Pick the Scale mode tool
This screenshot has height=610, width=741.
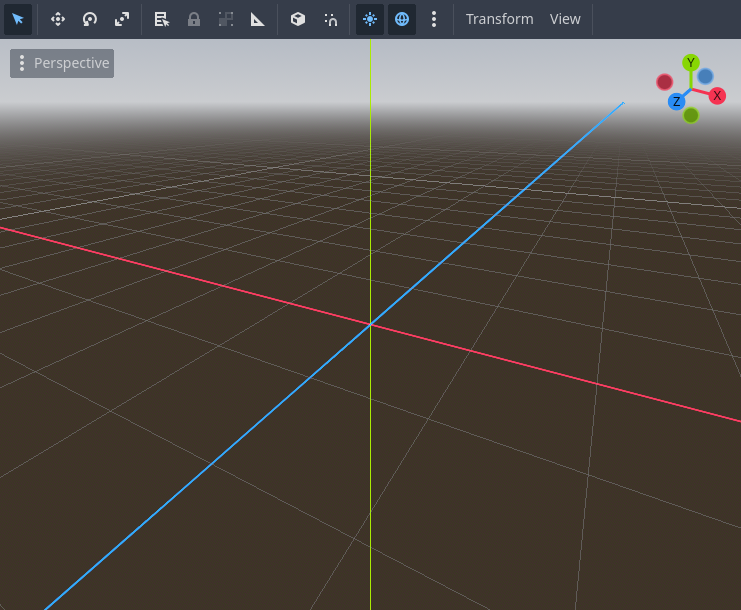tap(122, 19)
